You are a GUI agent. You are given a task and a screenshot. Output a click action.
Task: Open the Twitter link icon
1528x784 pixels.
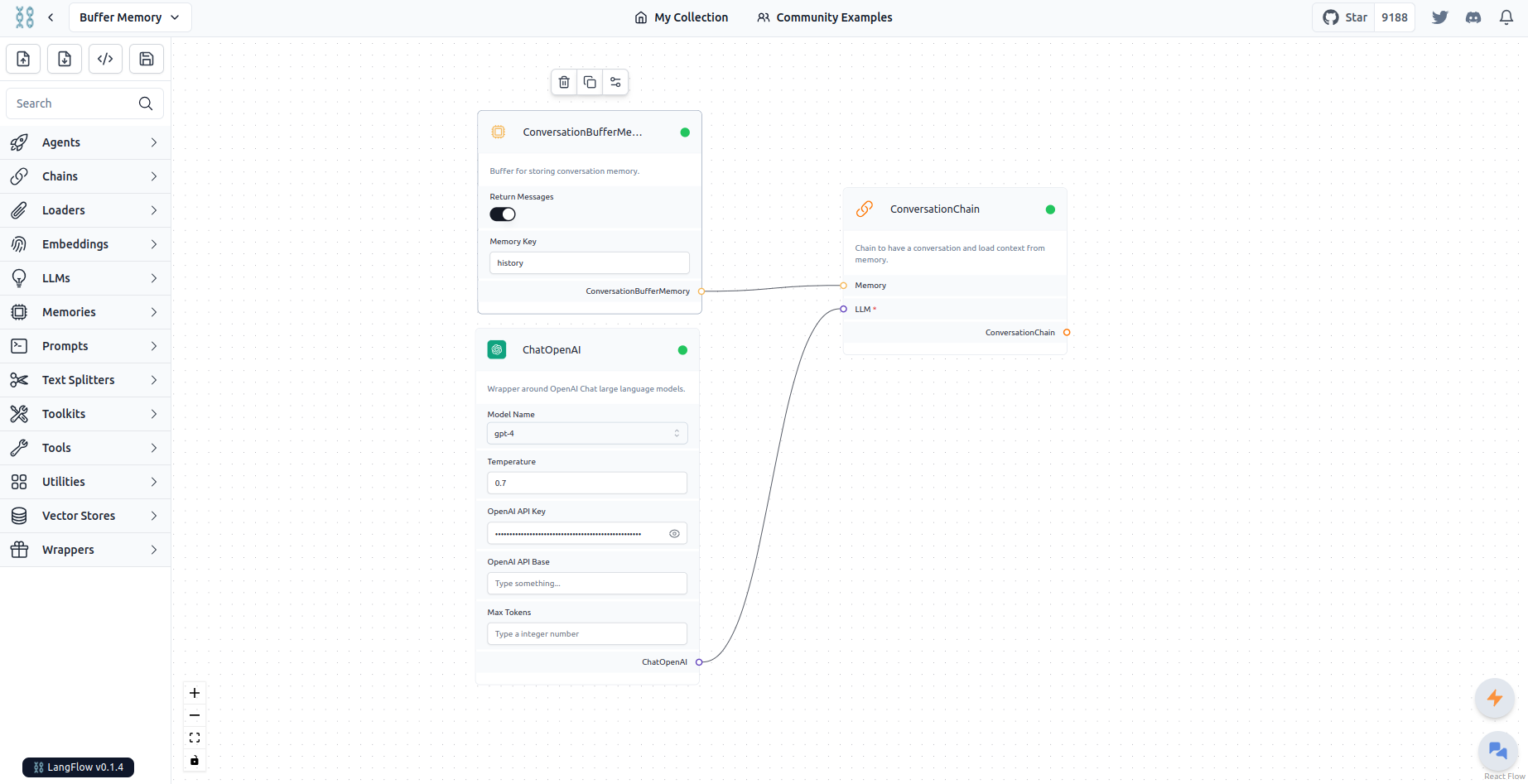point(1440,17)
